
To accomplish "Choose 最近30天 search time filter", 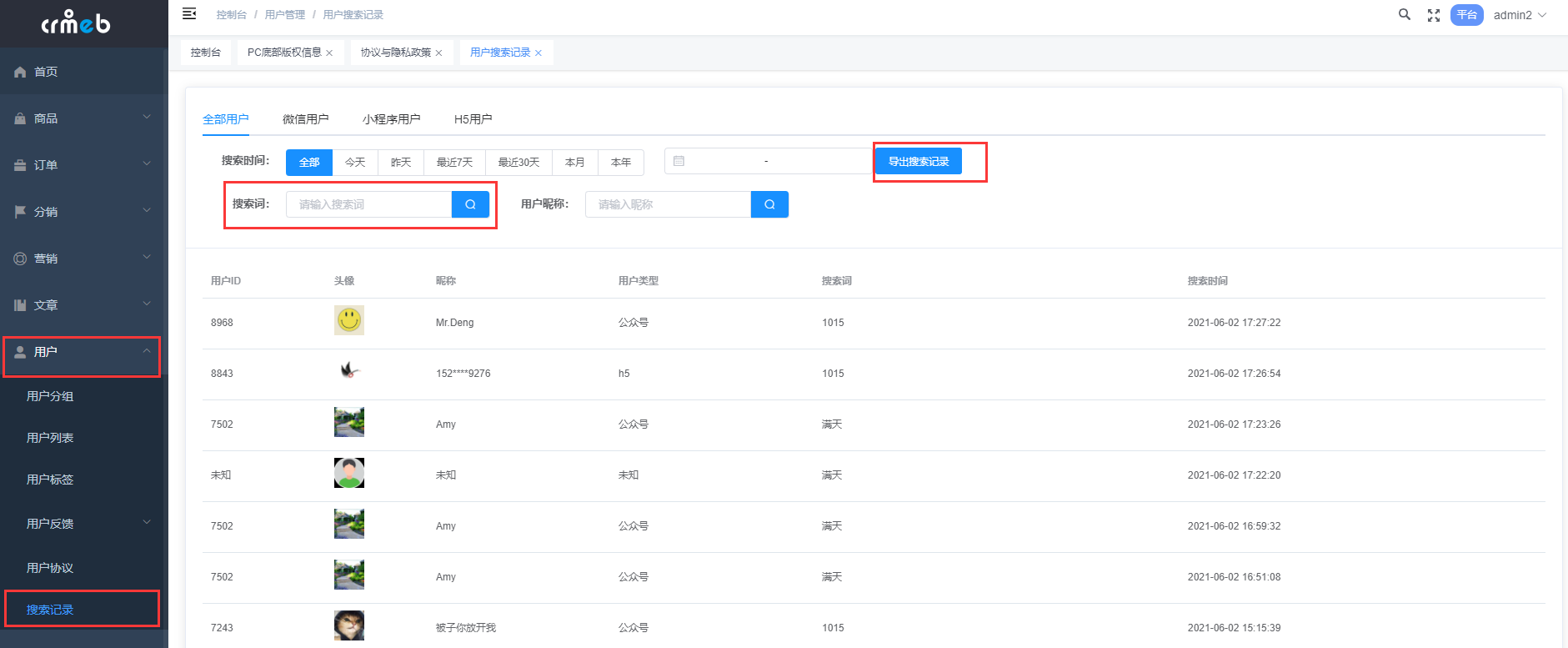I will [518, 162].
